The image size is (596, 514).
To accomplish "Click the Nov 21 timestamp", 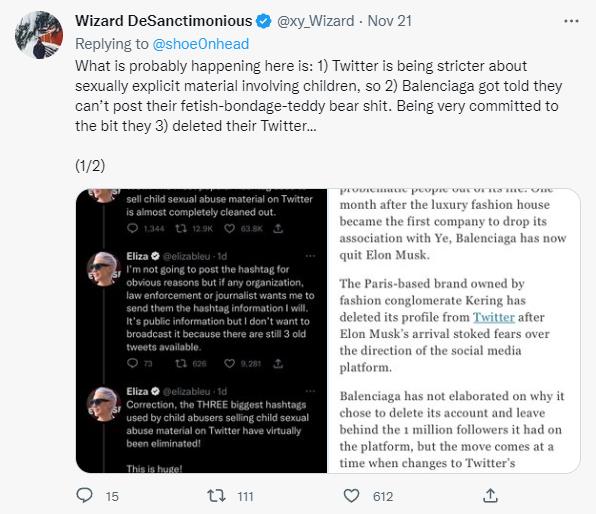I will click(390, 21).
